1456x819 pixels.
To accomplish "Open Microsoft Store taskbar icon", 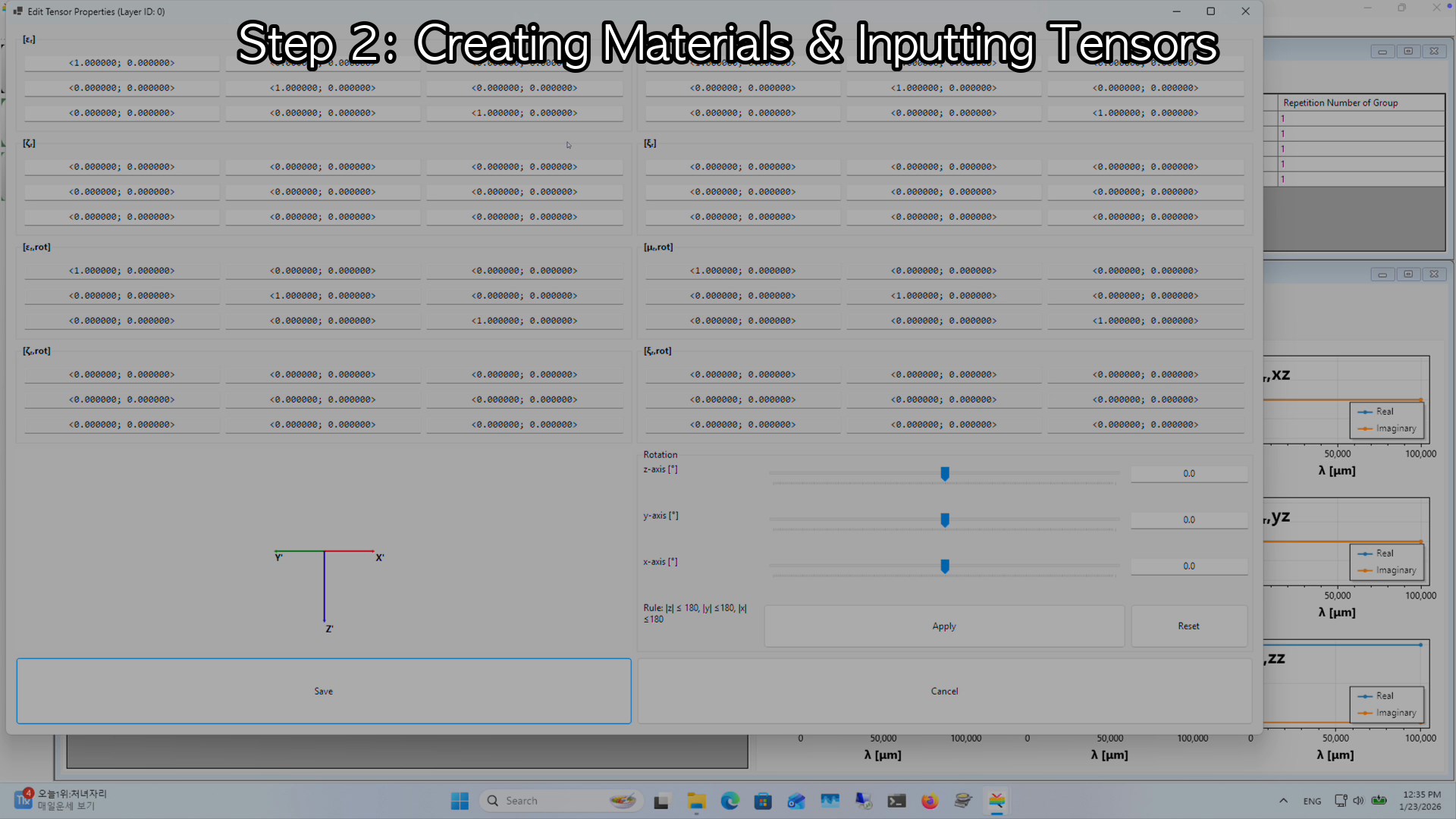I will [763, 801].
